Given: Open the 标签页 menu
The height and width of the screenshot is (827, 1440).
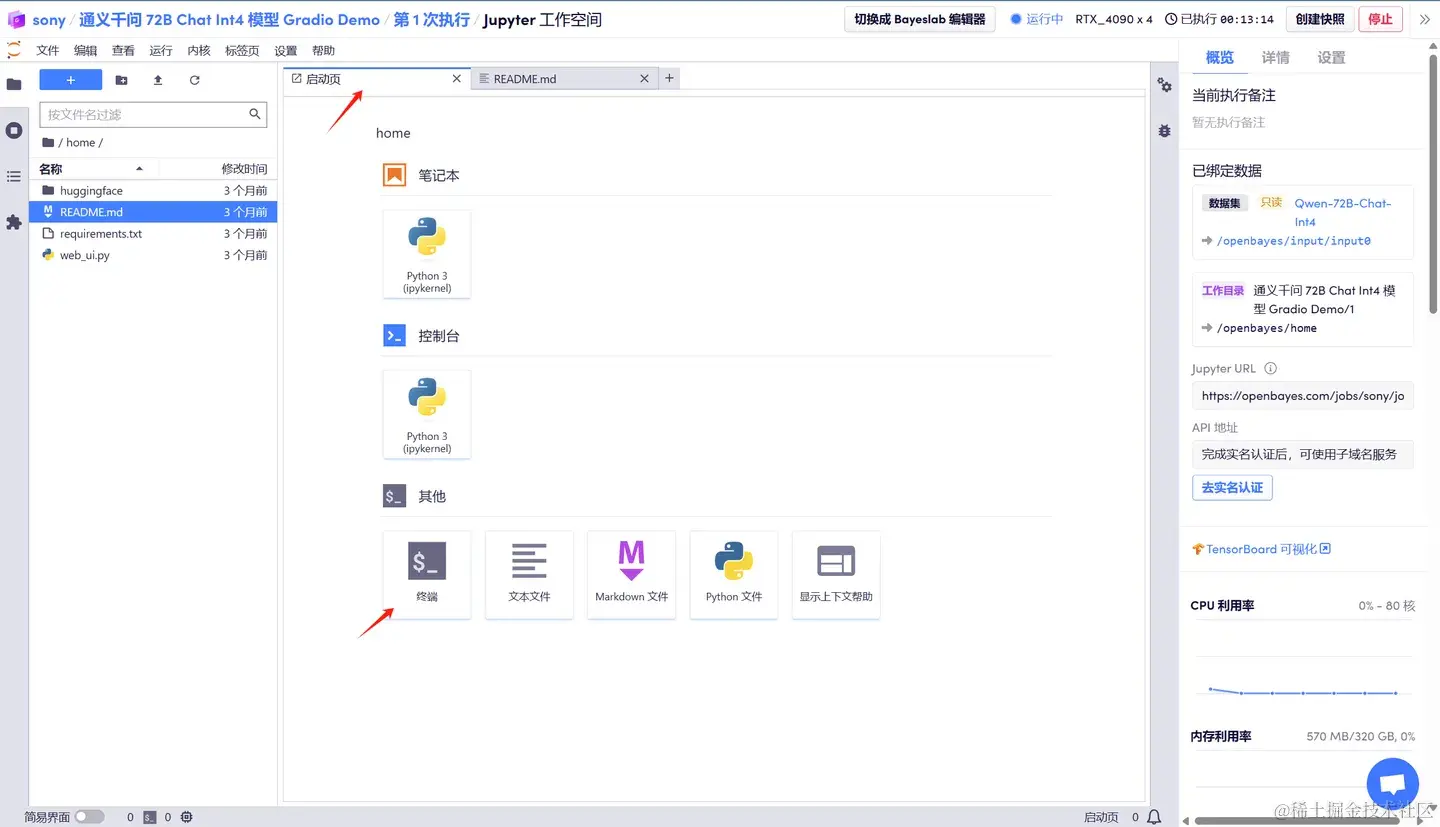Looking at the screenshot, I should pos(242,50).
